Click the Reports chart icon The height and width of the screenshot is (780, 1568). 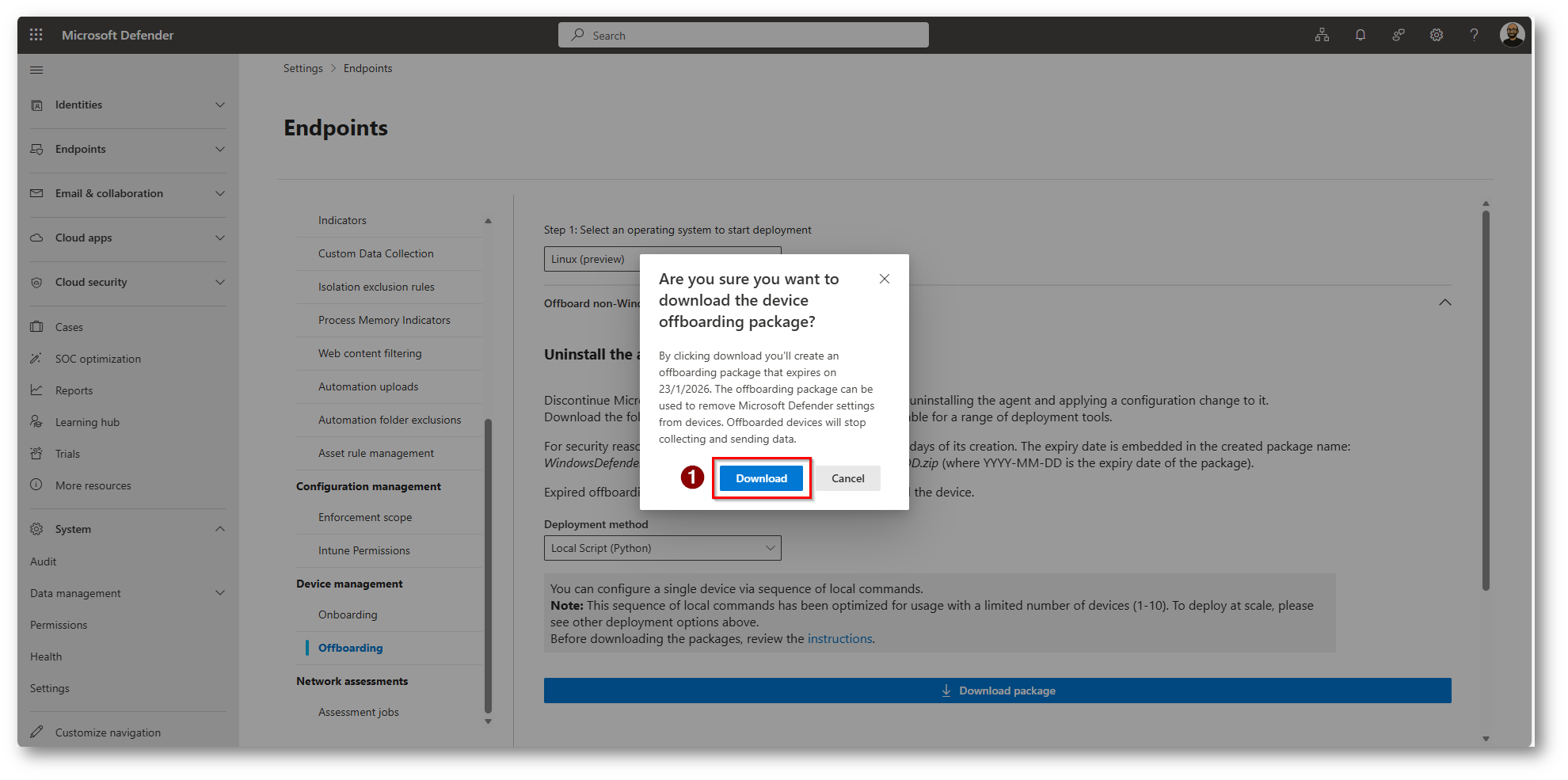pos(36,390)
